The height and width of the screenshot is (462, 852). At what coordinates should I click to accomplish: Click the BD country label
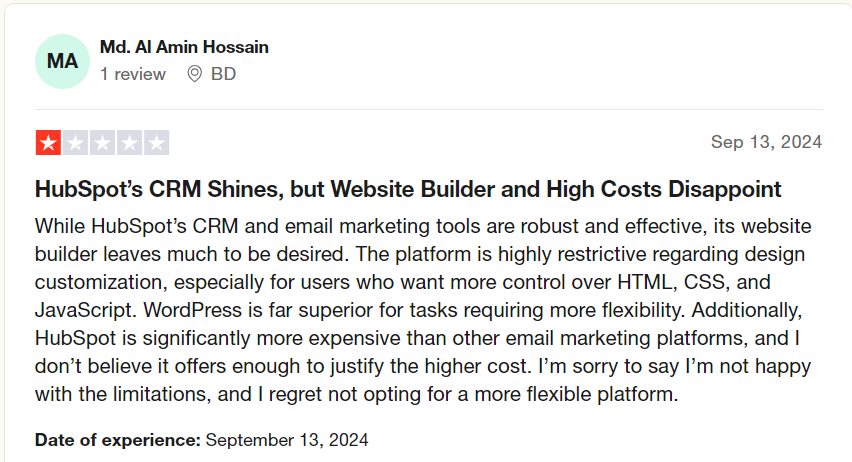pyautogui.click(x=223, y=74)
